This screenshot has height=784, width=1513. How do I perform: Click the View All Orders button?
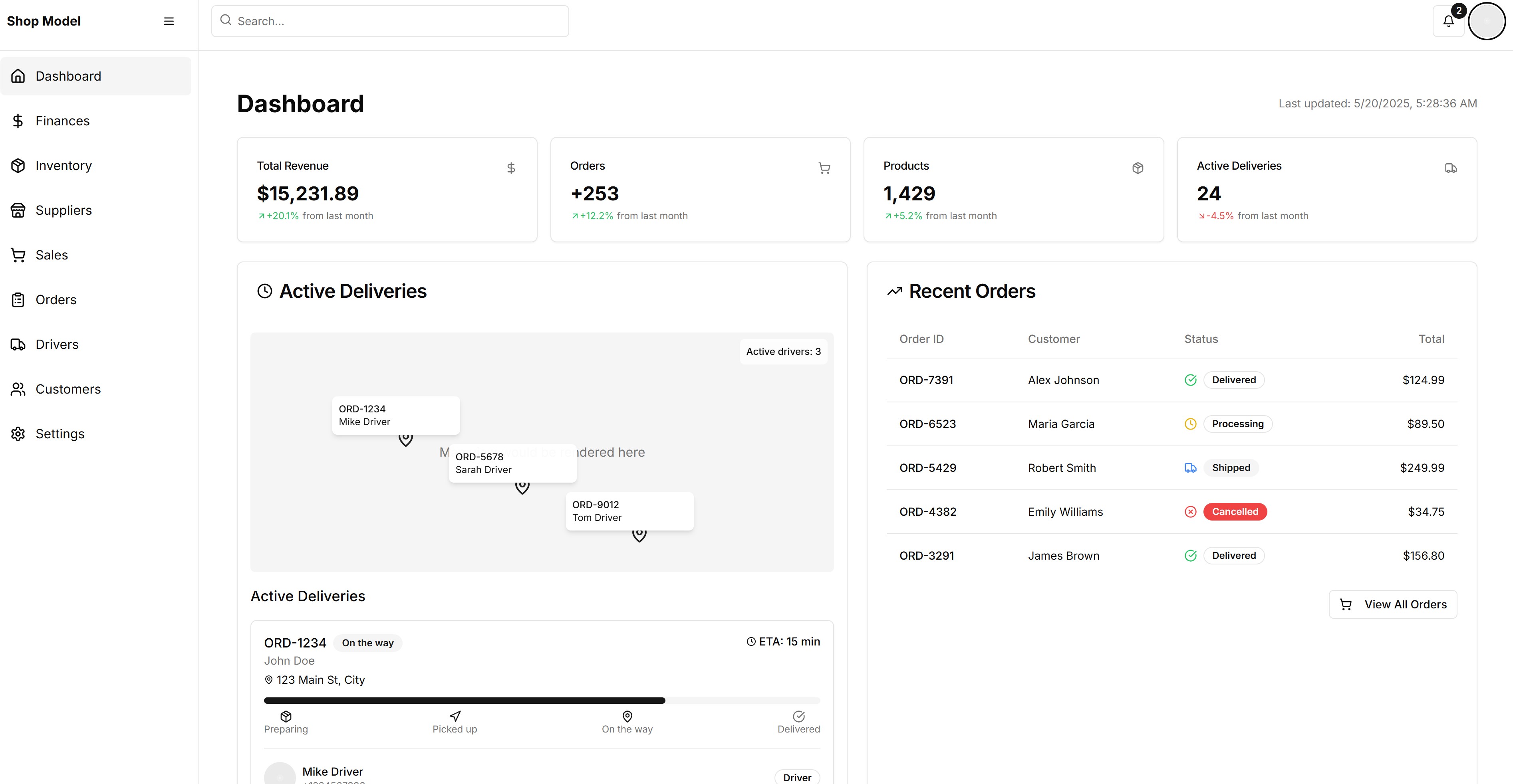point(1393,604)
